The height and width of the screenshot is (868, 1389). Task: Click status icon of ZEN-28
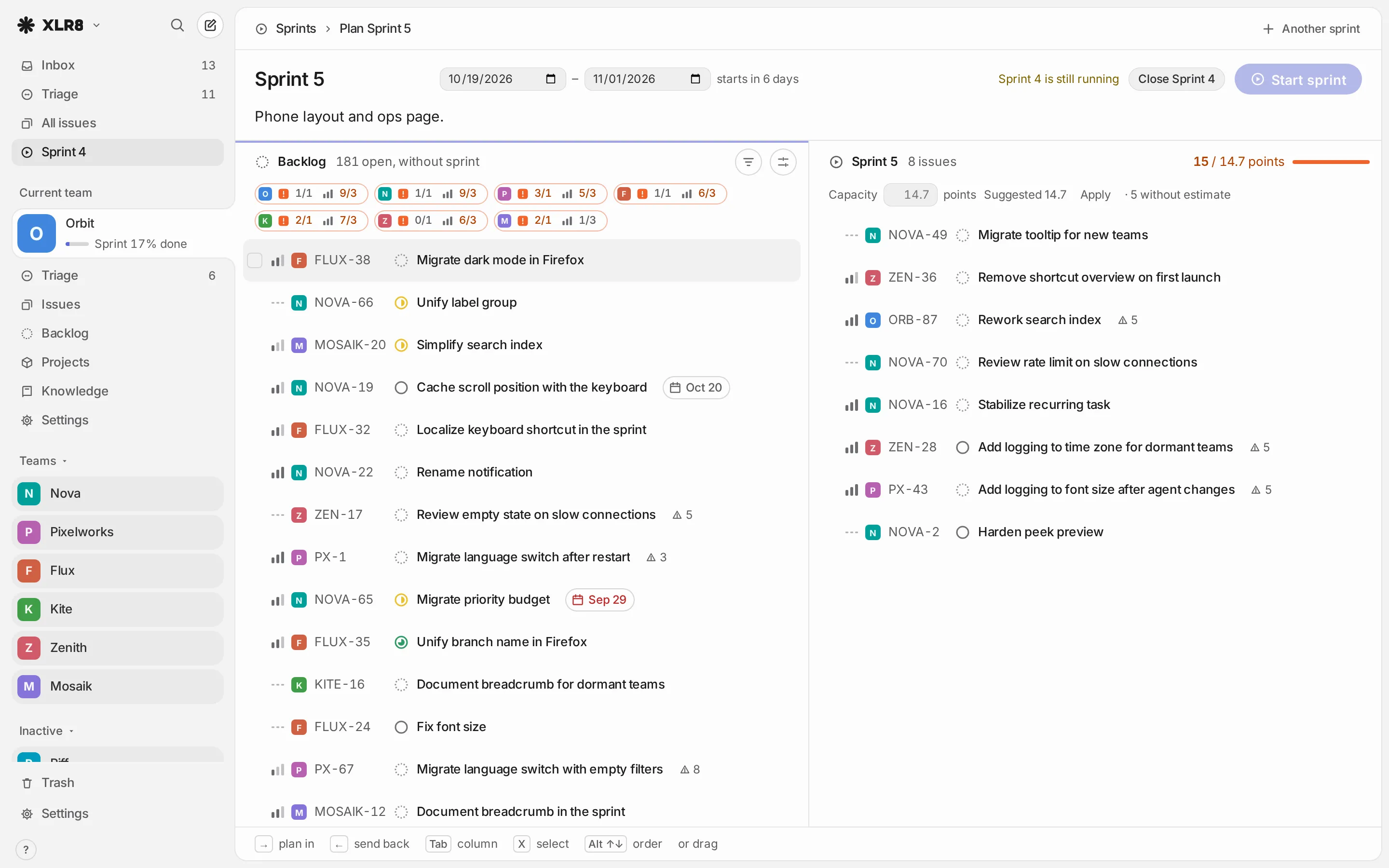[x=963, y=447]
